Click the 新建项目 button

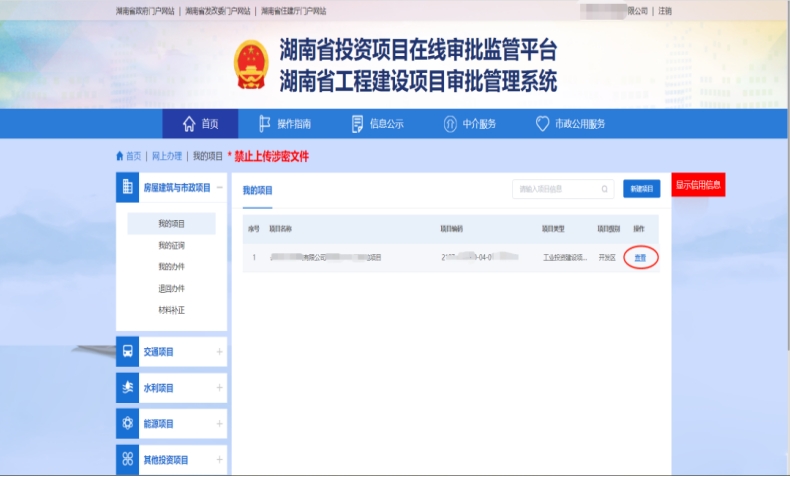point(641,189)
